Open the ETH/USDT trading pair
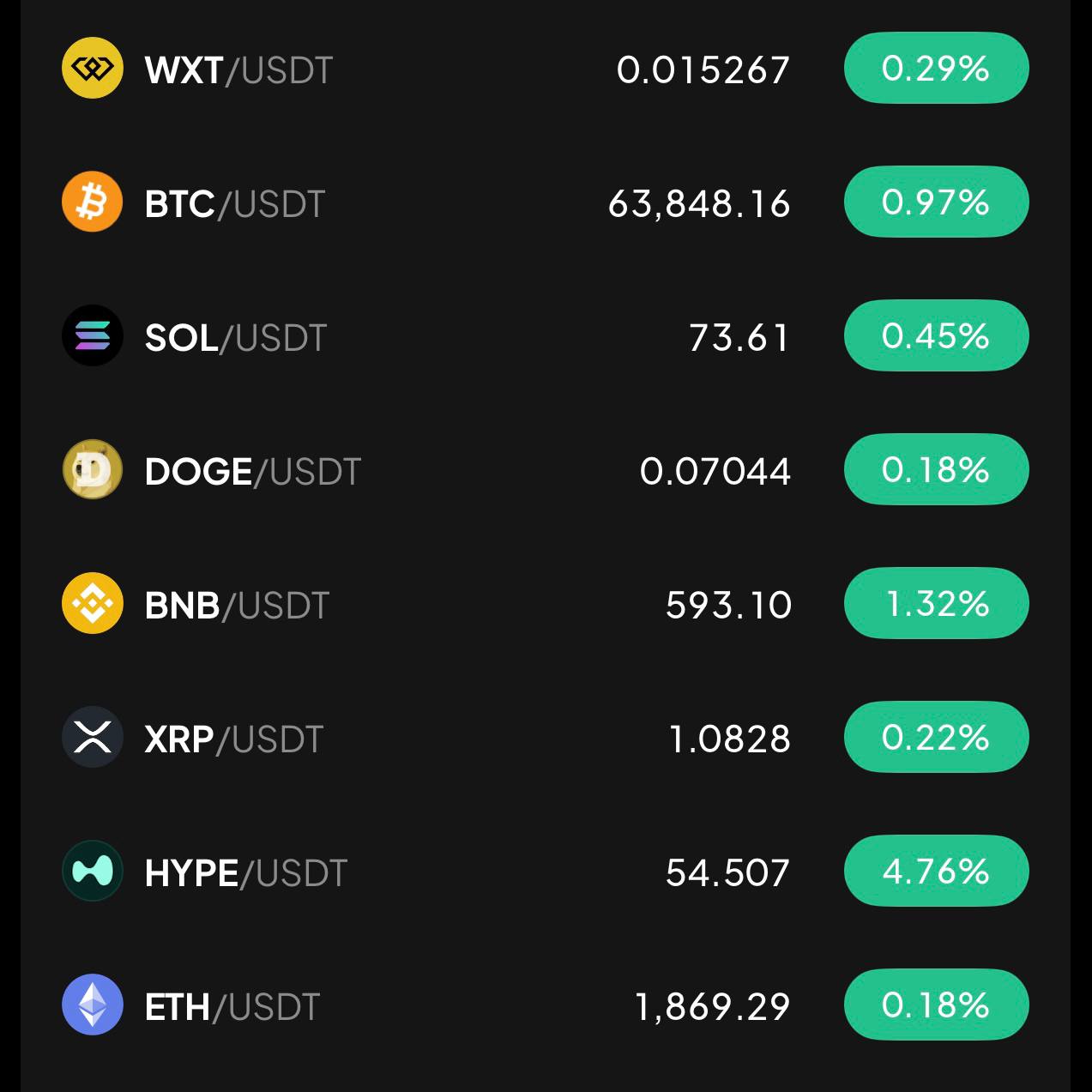 click(232, 1007)
